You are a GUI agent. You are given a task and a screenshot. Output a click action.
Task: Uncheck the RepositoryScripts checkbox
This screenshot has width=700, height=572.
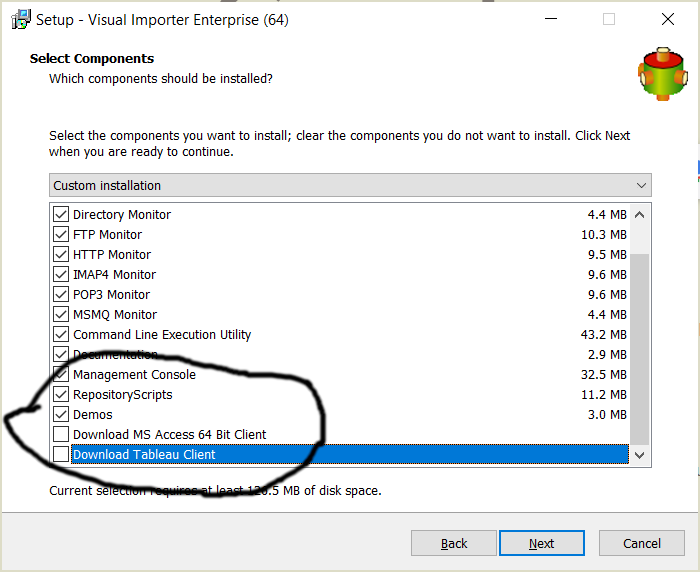pyautogui.click(x=61, y=394)
